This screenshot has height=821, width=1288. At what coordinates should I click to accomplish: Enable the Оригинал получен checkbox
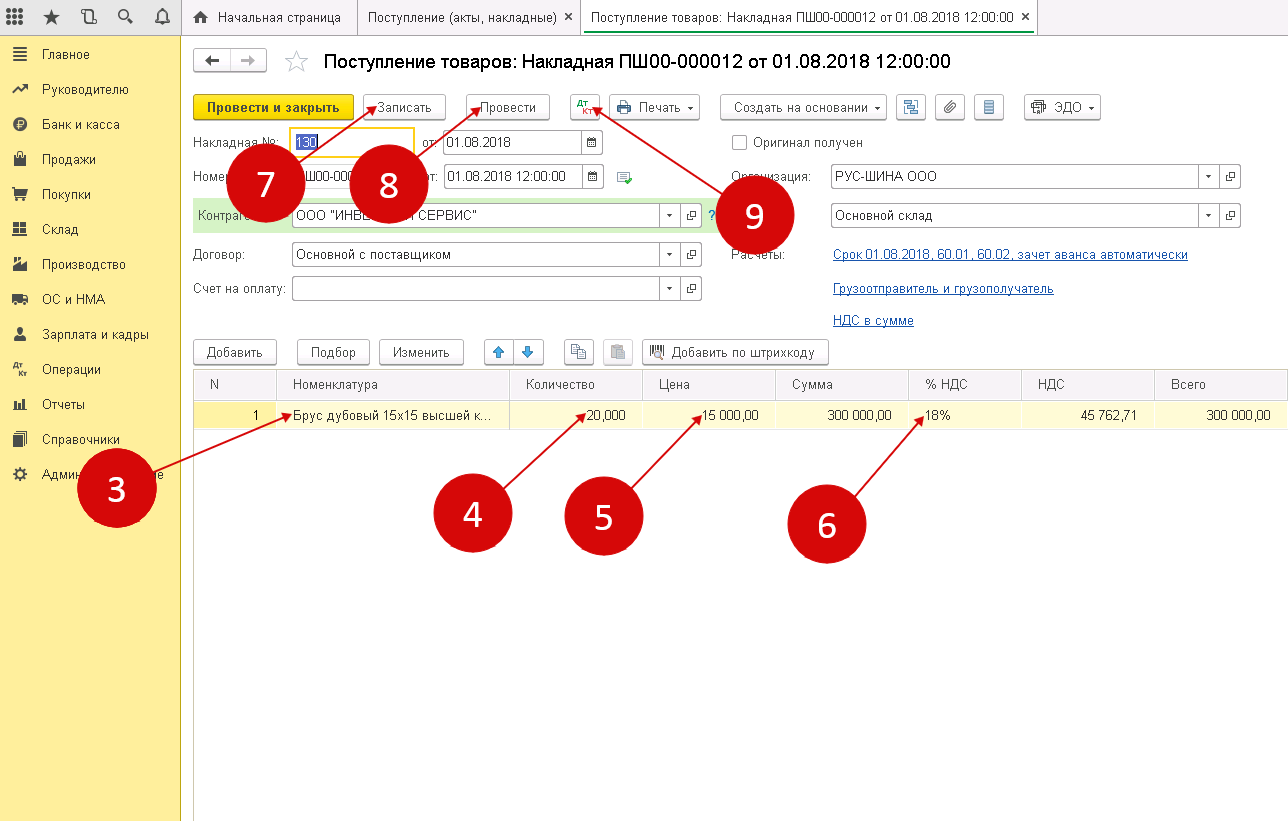(740, 143)
